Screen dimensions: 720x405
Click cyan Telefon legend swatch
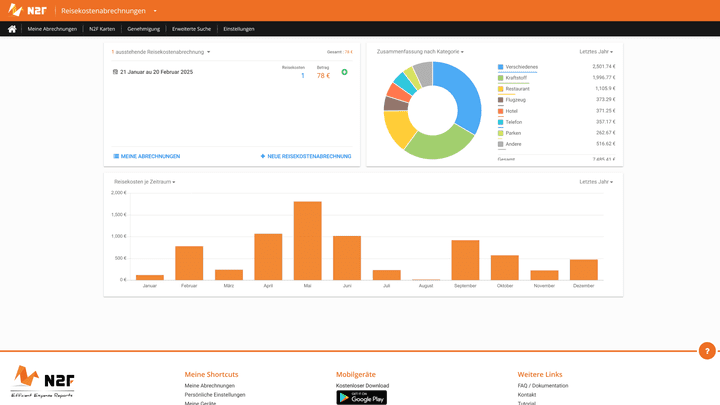[501, 122]
